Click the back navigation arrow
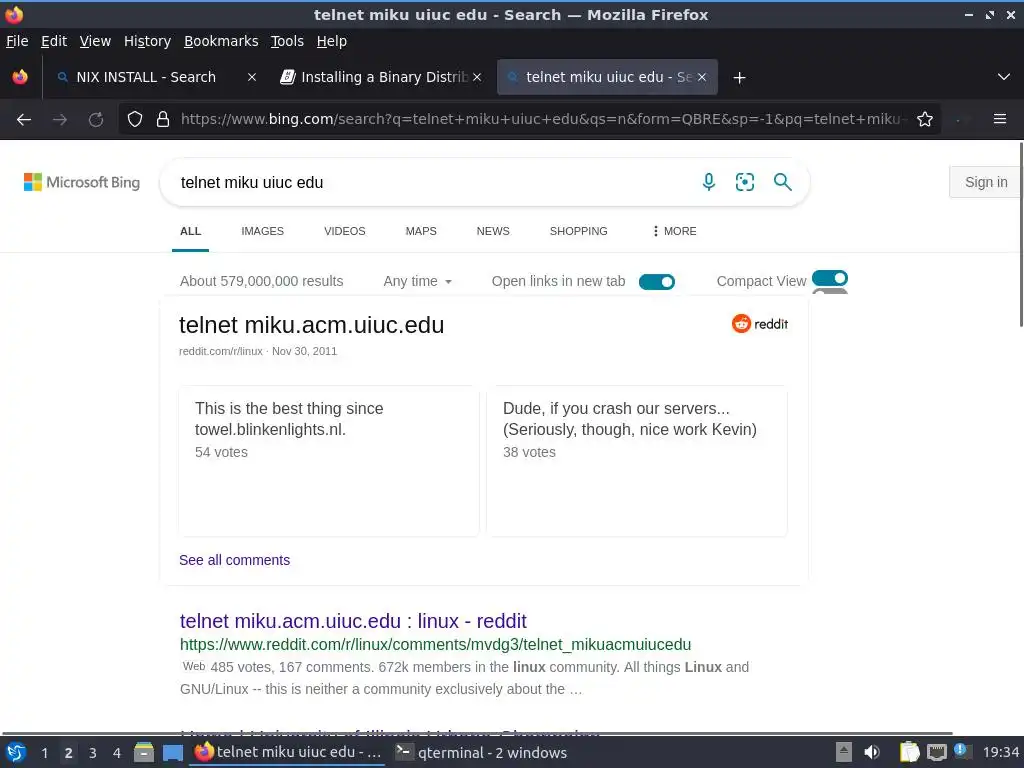1024x768 pixels. point(24,120)
